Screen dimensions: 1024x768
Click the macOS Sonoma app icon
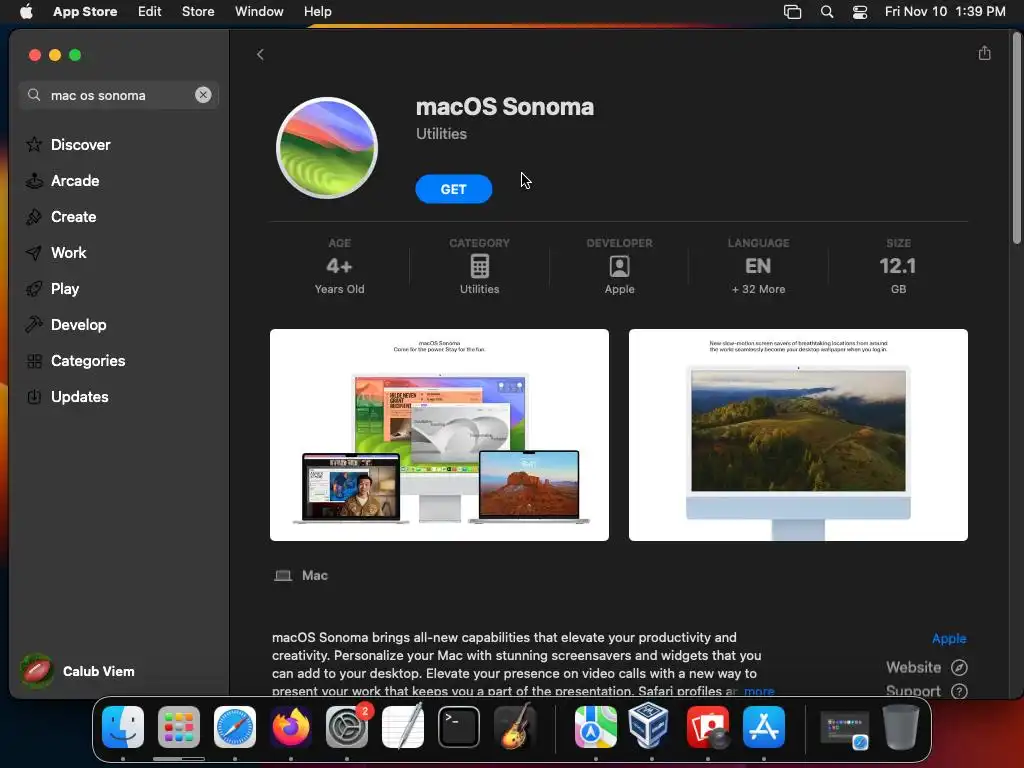(327, 148)
